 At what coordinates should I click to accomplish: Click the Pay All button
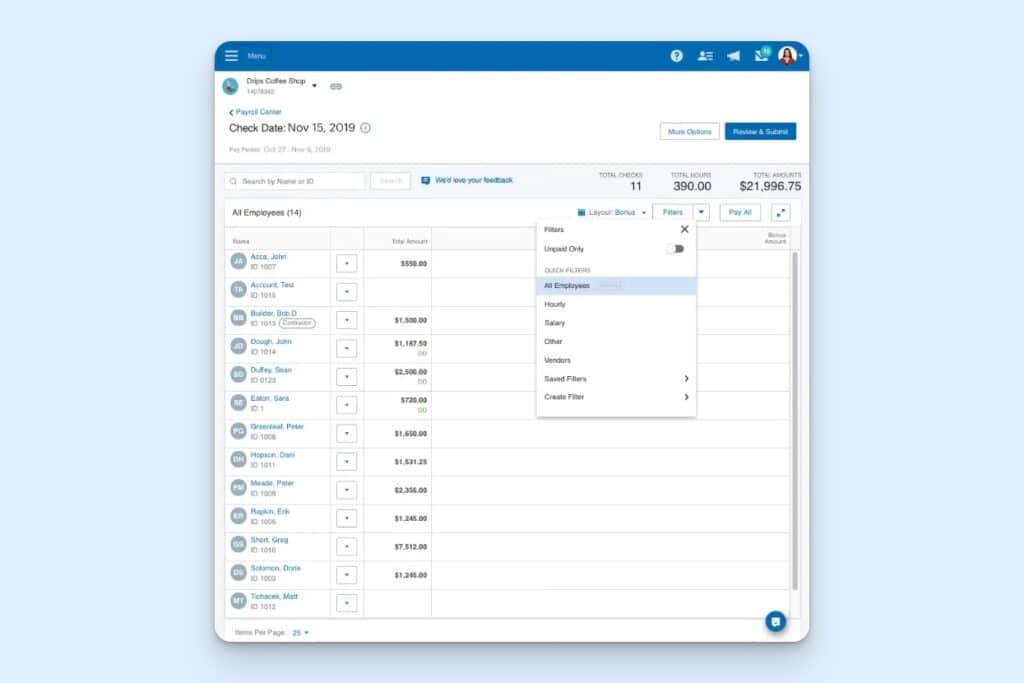pos(740,212)
